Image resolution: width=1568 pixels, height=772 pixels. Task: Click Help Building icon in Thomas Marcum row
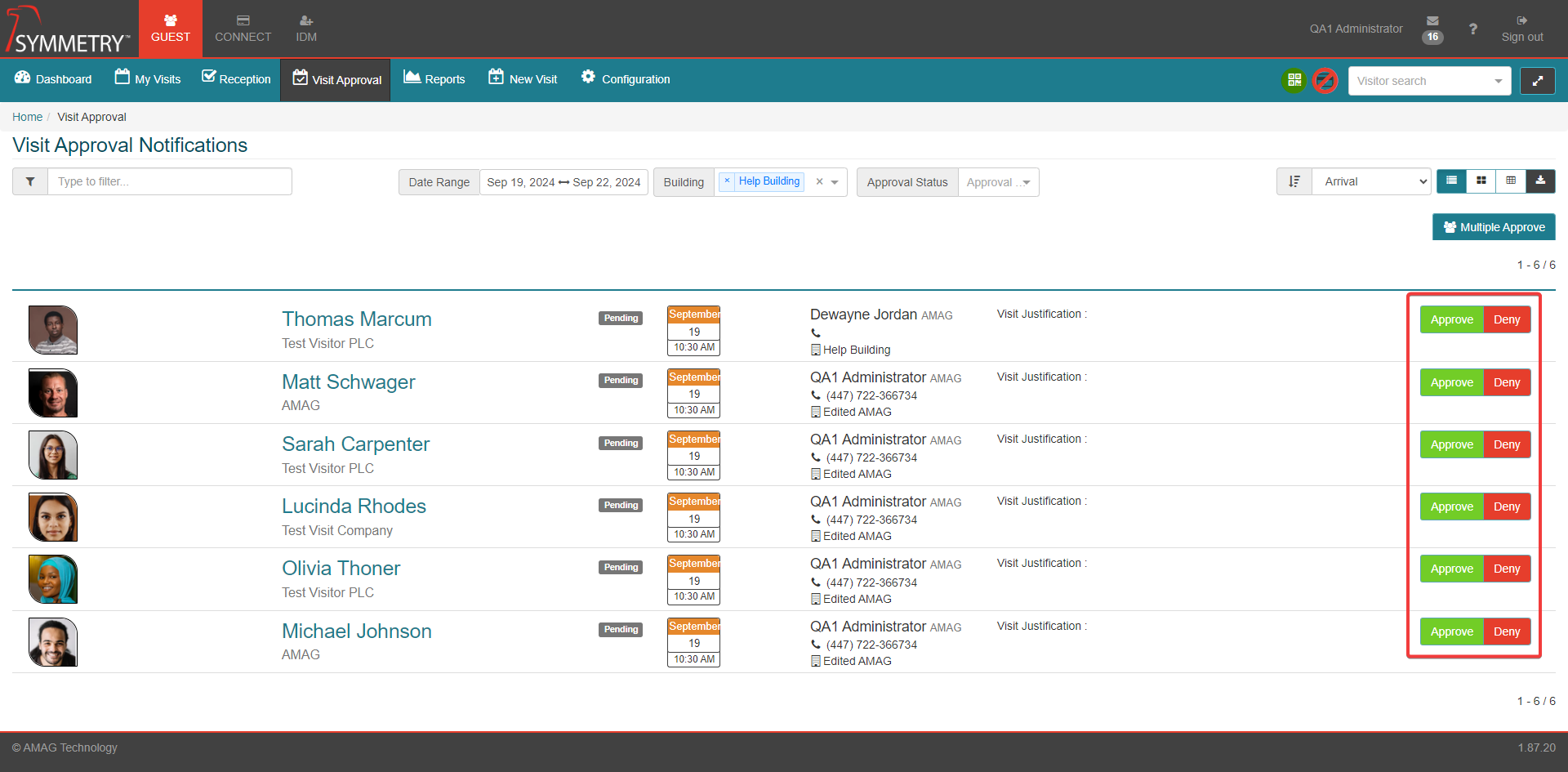pos(815,350)
